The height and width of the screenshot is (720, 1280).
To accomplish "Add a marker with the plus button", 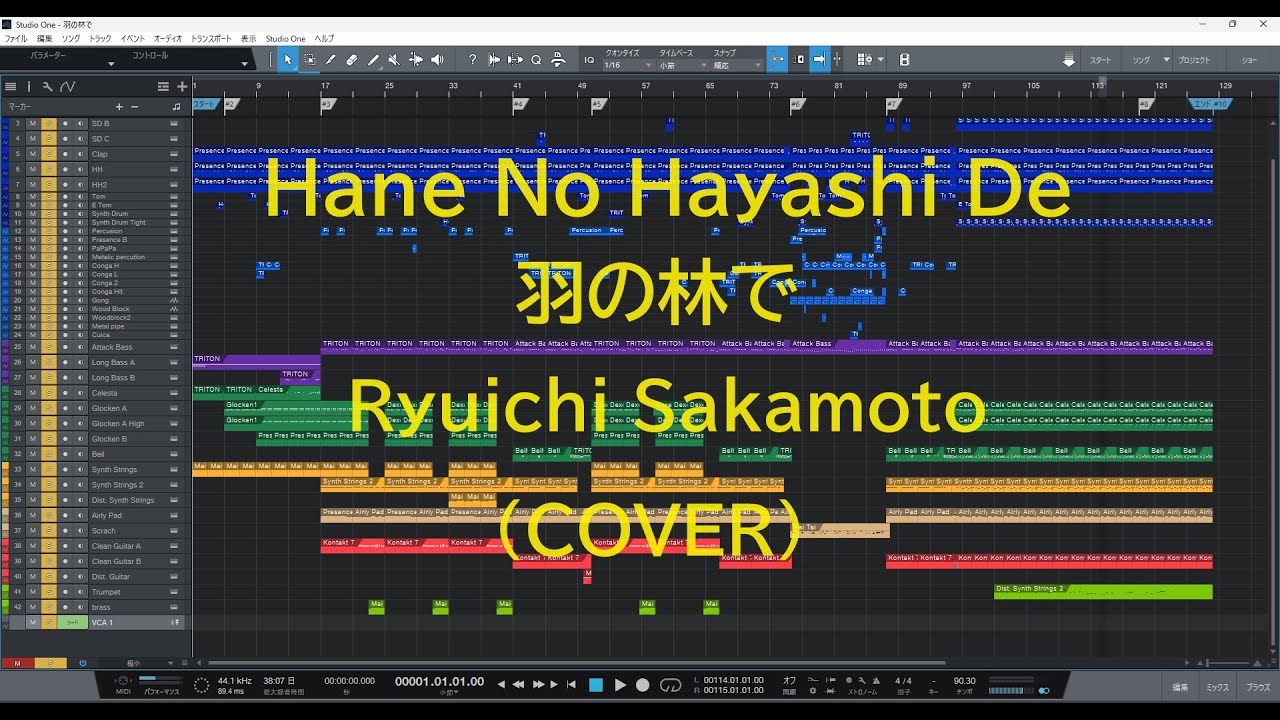I will tap(119, 106).
